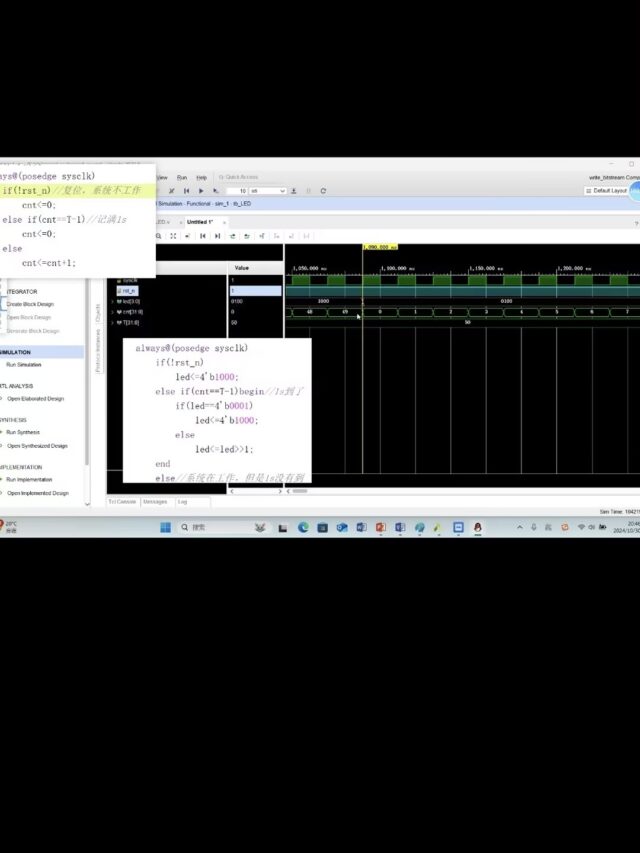640x853 pixels.
Task: Open the Run menu
Action: 182,177
